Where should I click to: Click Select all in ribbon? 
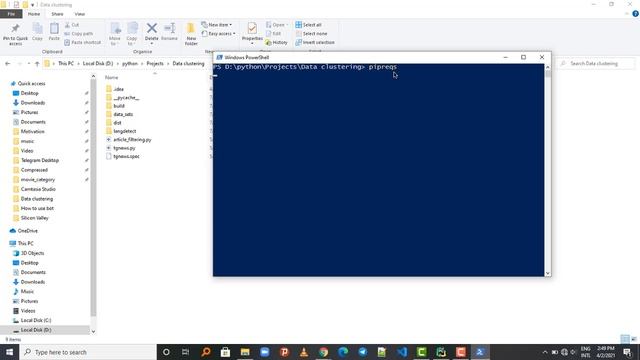(x=309, y=25)
